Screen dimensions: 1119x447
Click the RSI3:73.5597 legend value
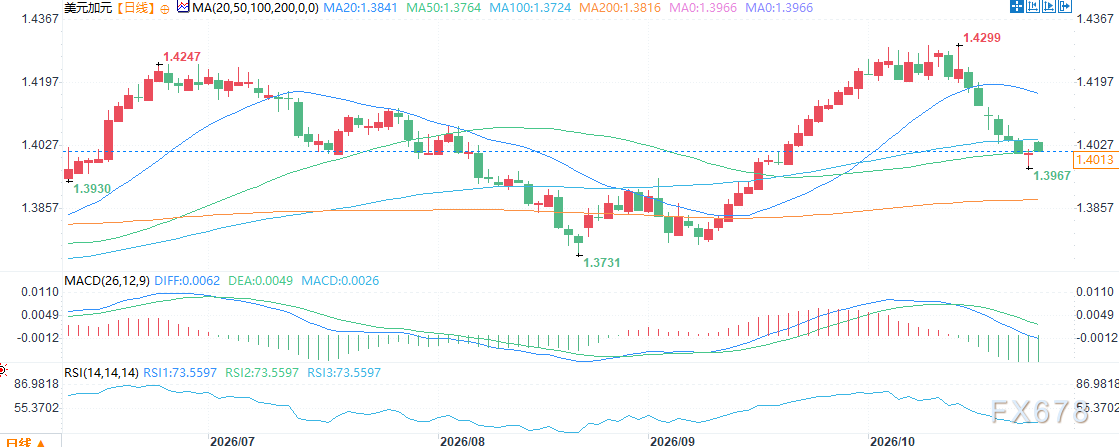click(344, 373)
